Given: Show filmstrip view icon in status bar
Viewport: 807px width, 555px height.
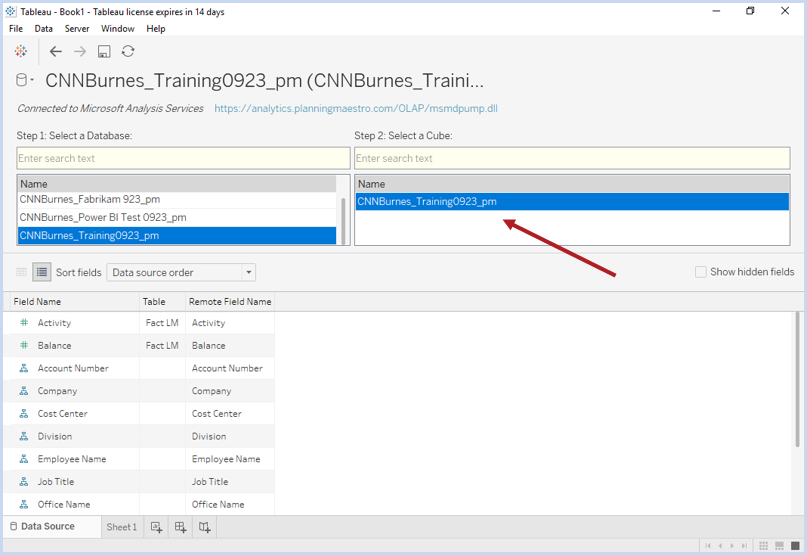Looking at the screenshot, I should pos(780,546).
